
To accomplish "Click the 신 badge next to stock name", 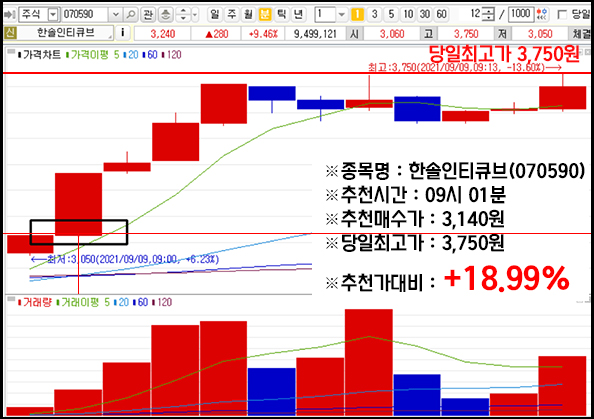I will [x=10, y=33].
